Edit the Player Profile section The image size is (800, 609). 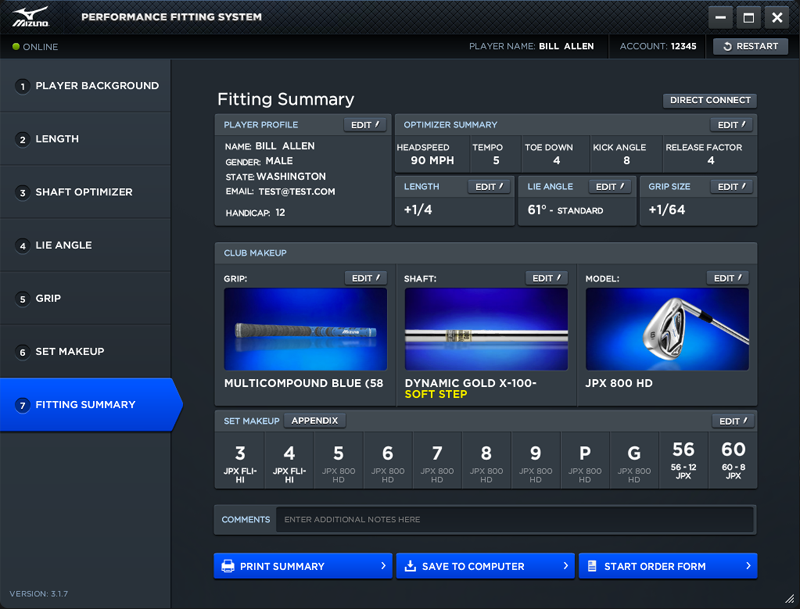tap(365, 125)
